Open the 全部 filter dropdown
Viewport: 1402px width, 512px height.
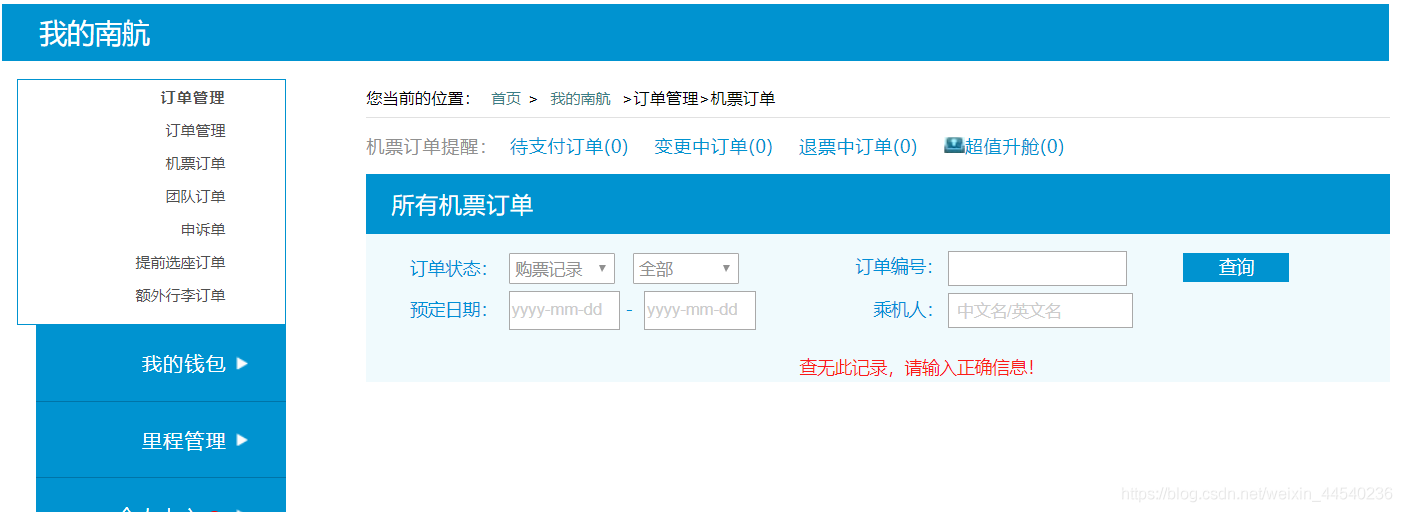pos(686,269)
